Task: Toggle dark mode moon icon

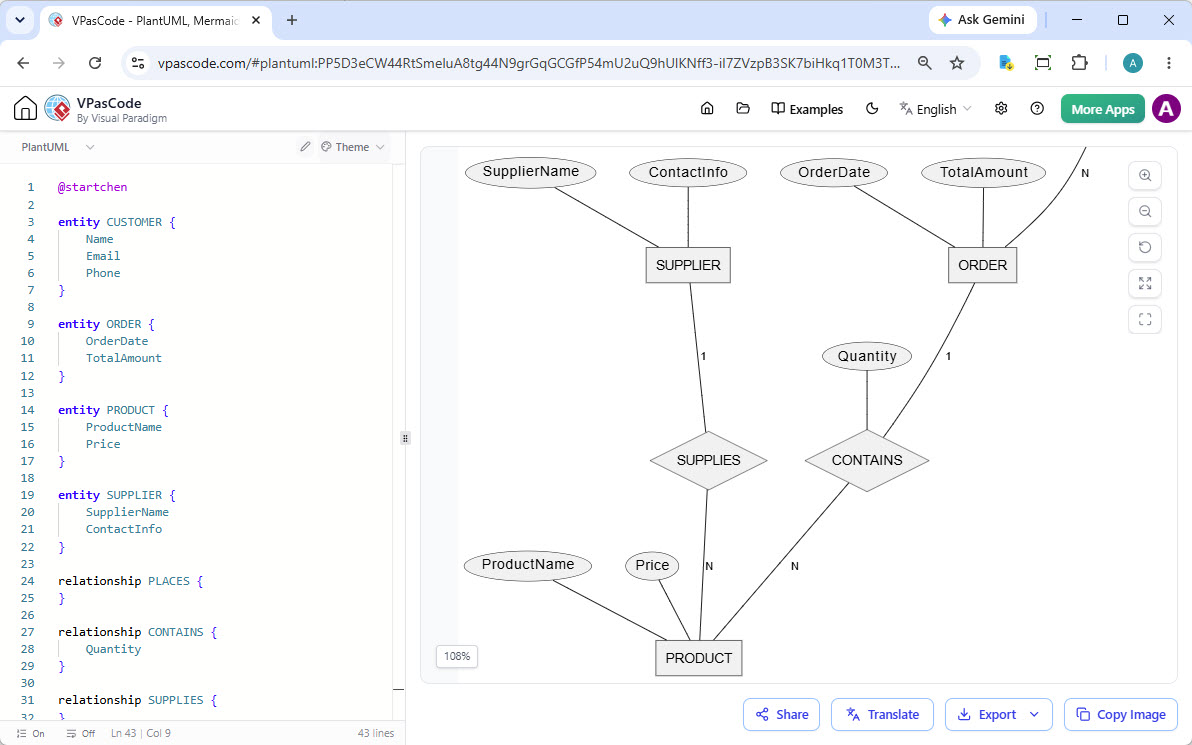Action: (872, 109)
